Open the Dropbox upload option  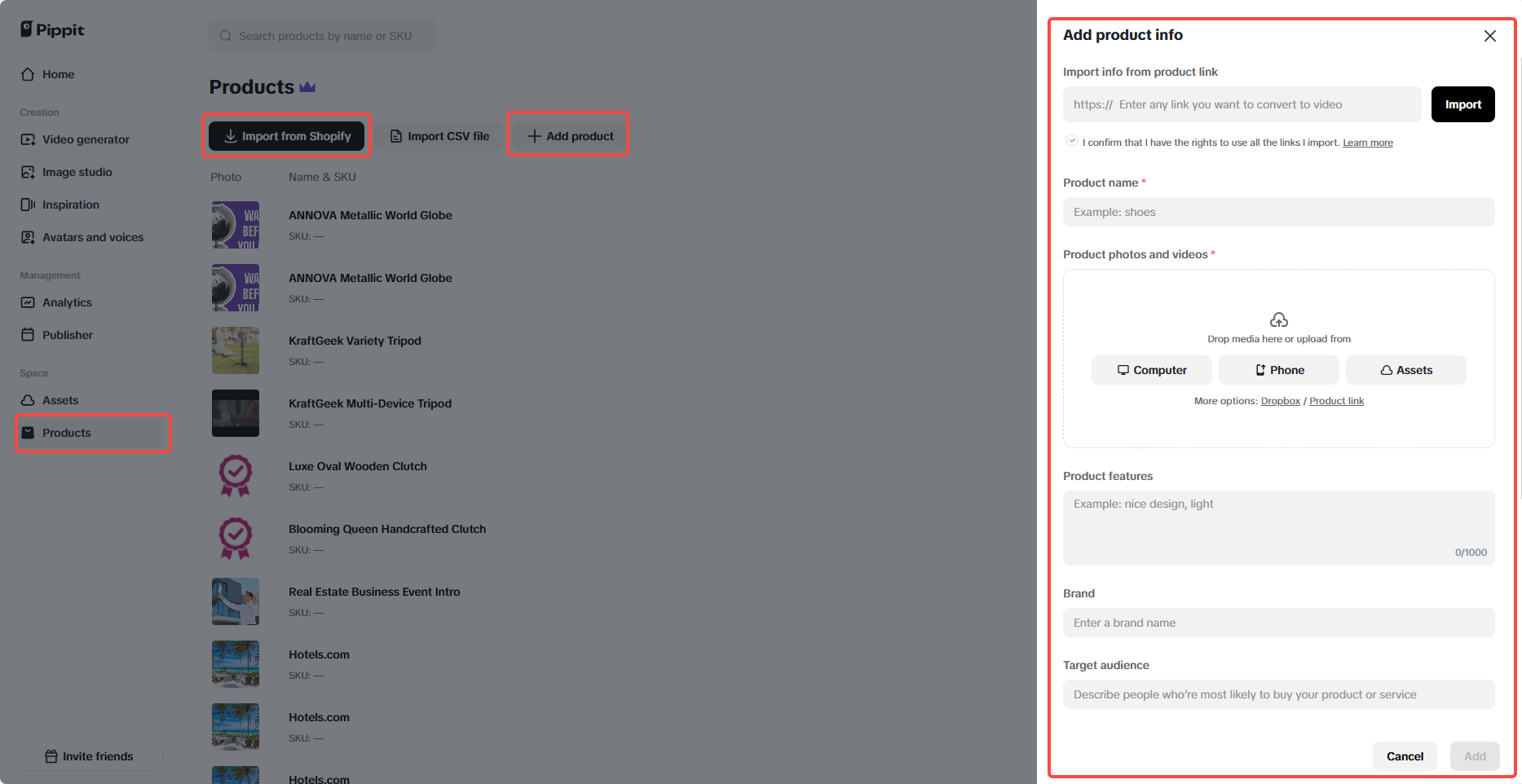[x=1280, y=400]
